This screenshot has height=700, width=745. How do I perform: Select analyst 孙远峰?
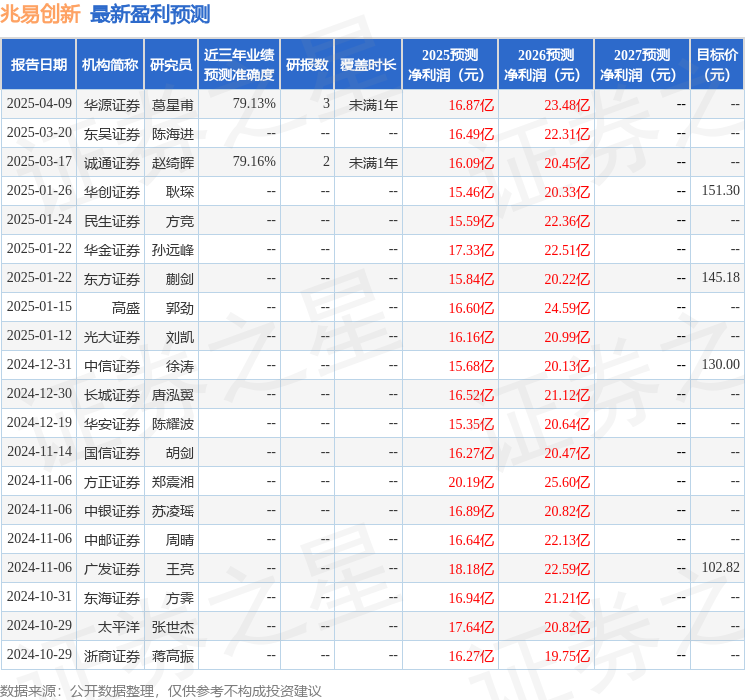(x=173, y=250)
